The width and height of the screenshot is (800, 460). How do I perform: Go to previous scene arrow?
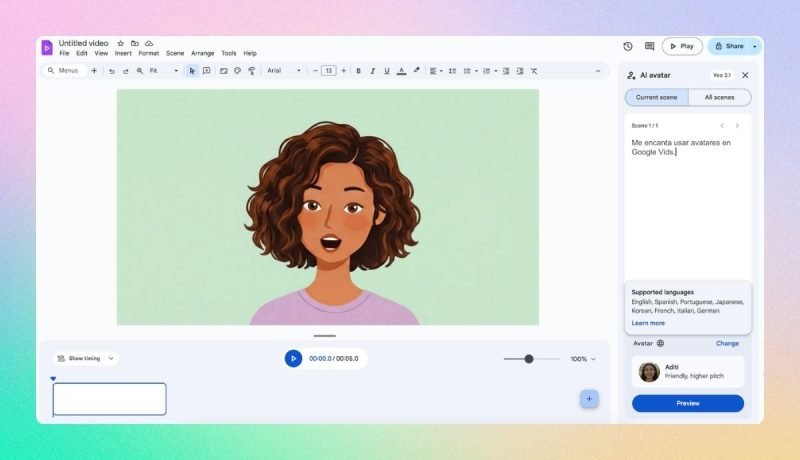click(722, 125)
